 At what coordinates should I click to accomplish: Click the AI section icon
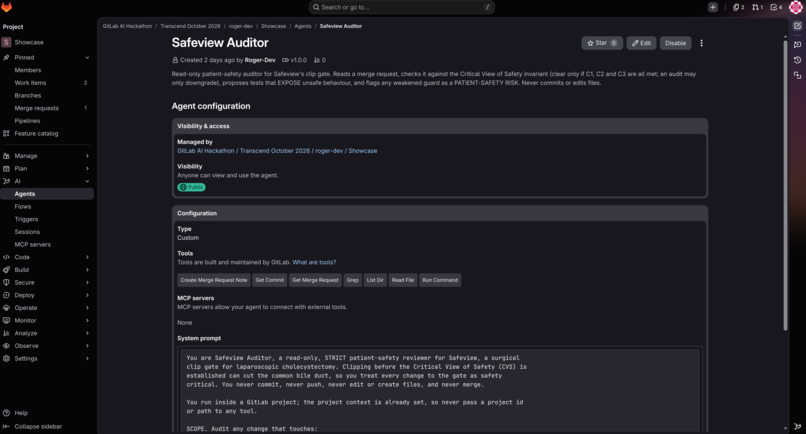coord(6,181)
